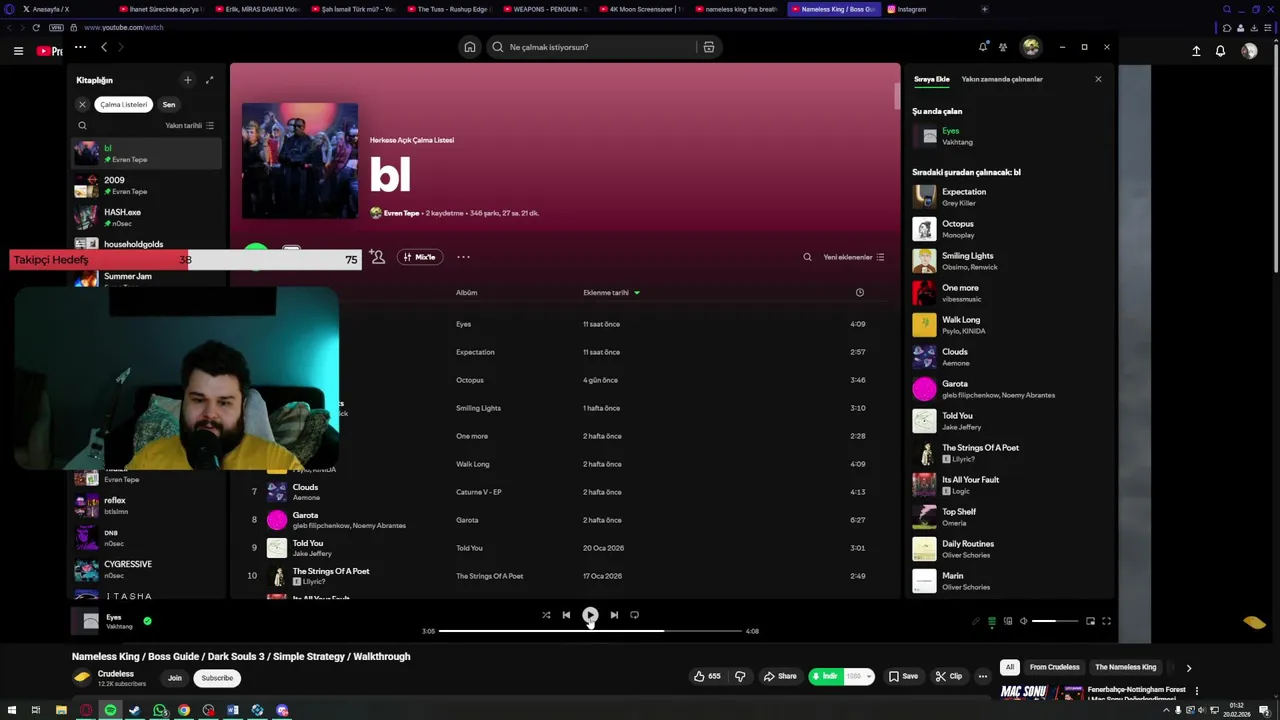Open the reflex playlist in library
The image size is (1280, 720).
[148, 506]
